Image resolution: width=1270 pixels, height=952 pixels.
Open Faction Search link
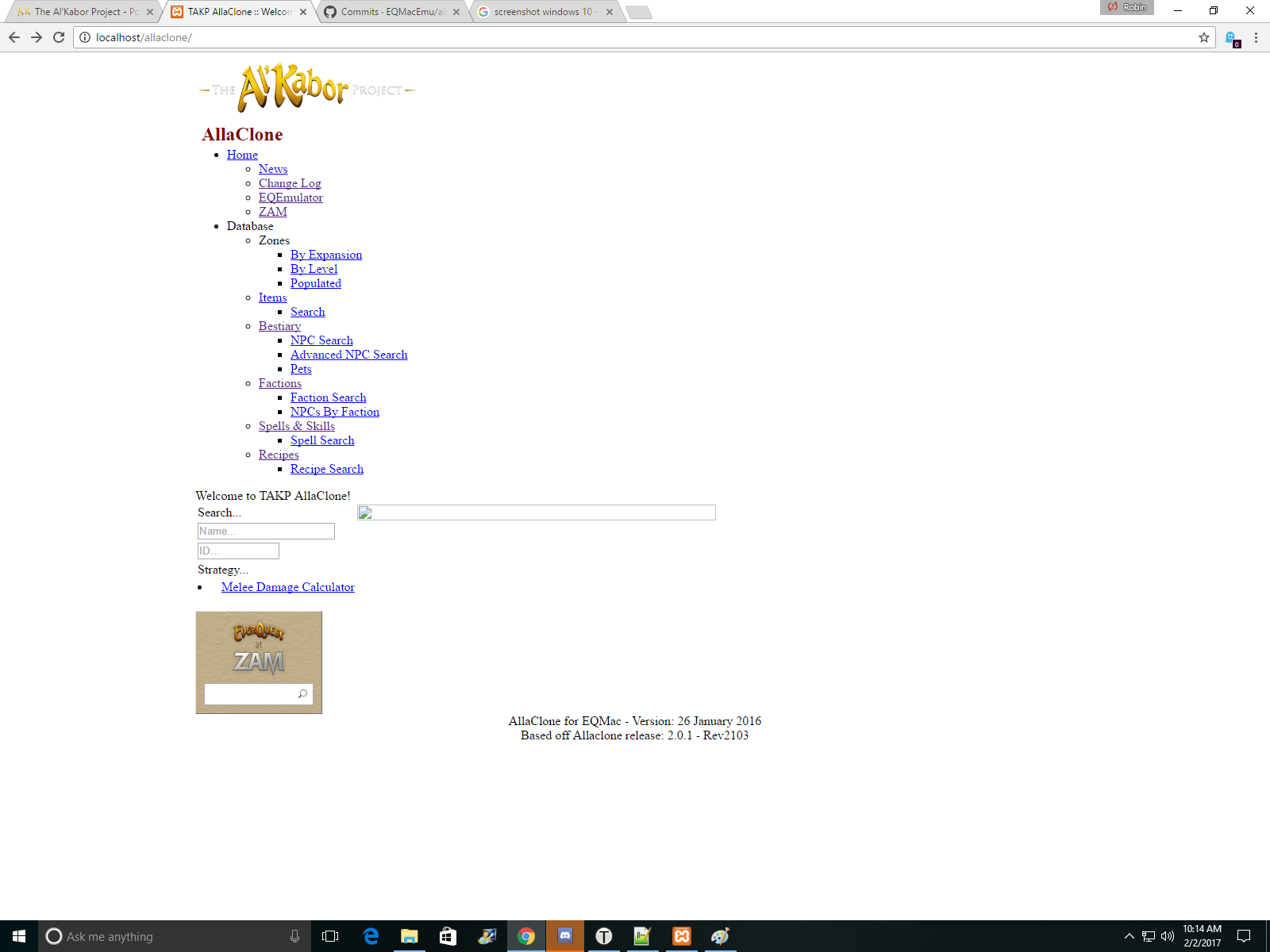pos(329,397)
